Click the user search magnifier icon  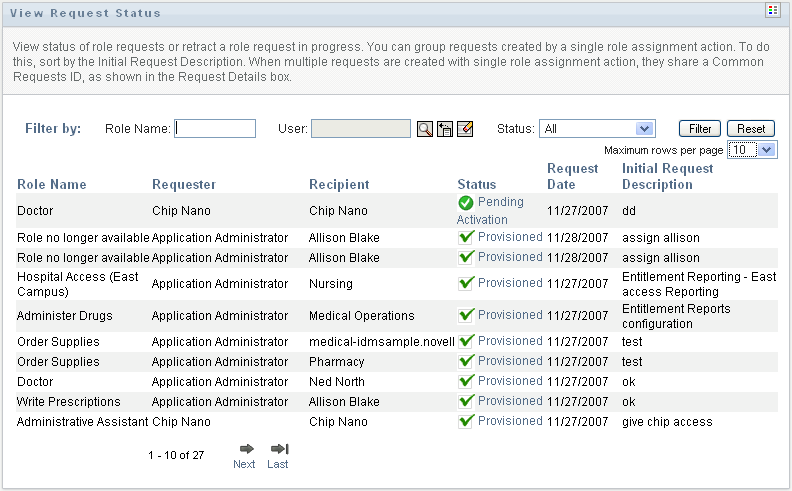coord(425,129)
